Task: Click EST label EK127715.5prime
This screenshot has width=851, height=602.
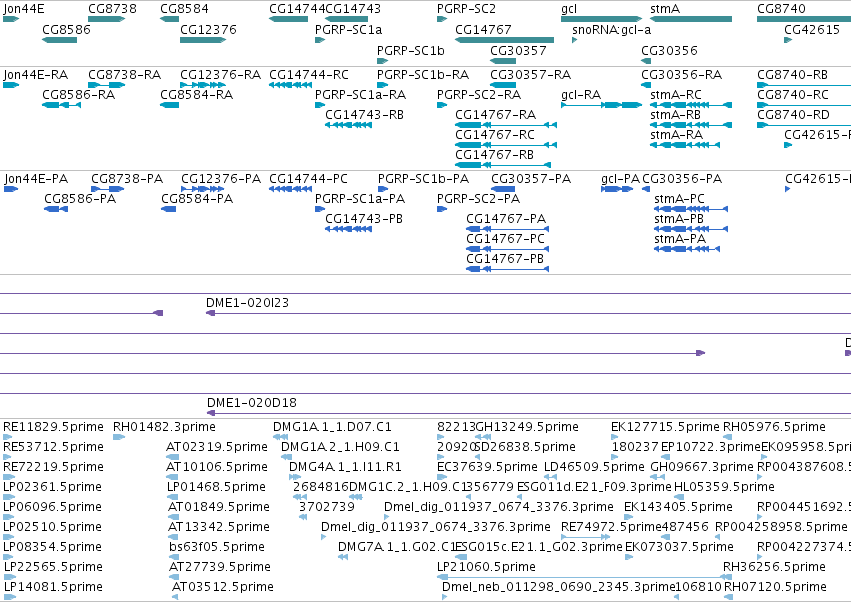Action: (x=665, y=427)
